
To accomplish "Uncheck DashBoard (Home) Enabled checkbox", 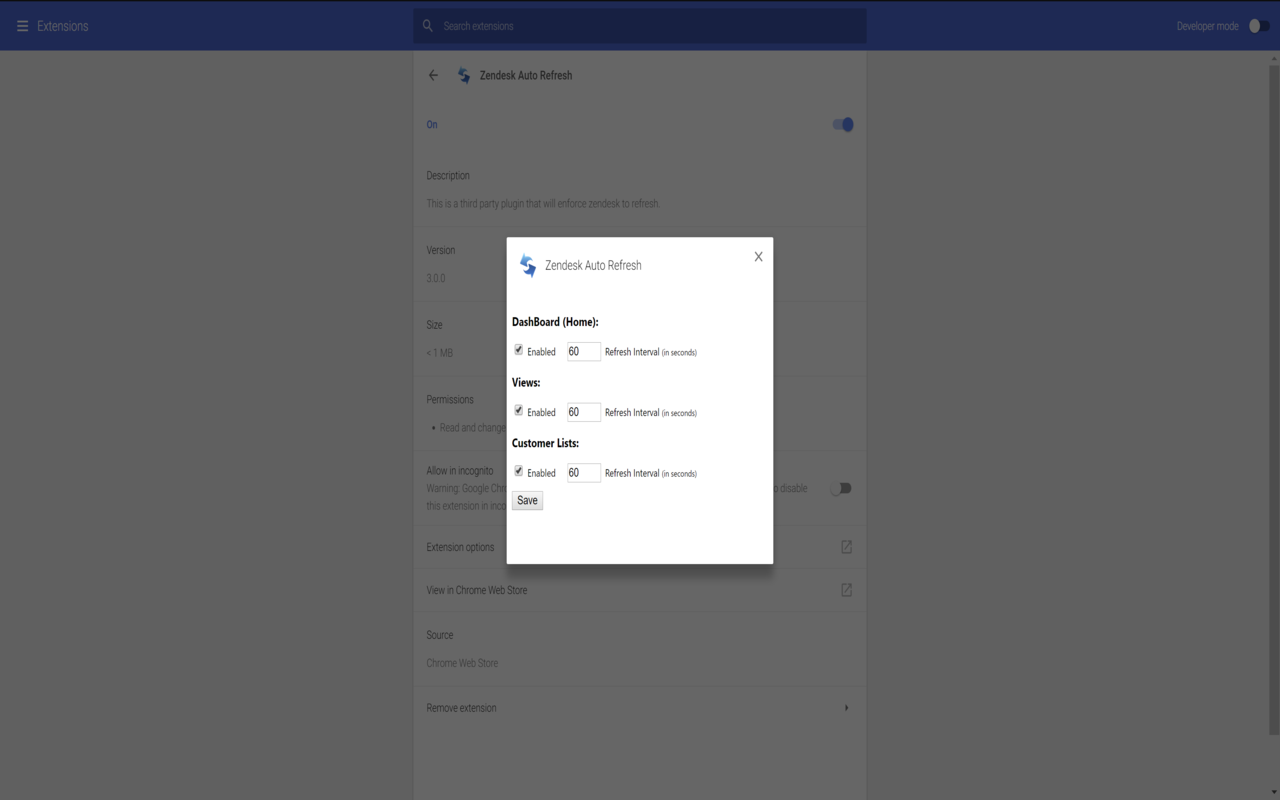I will [518, 350].
